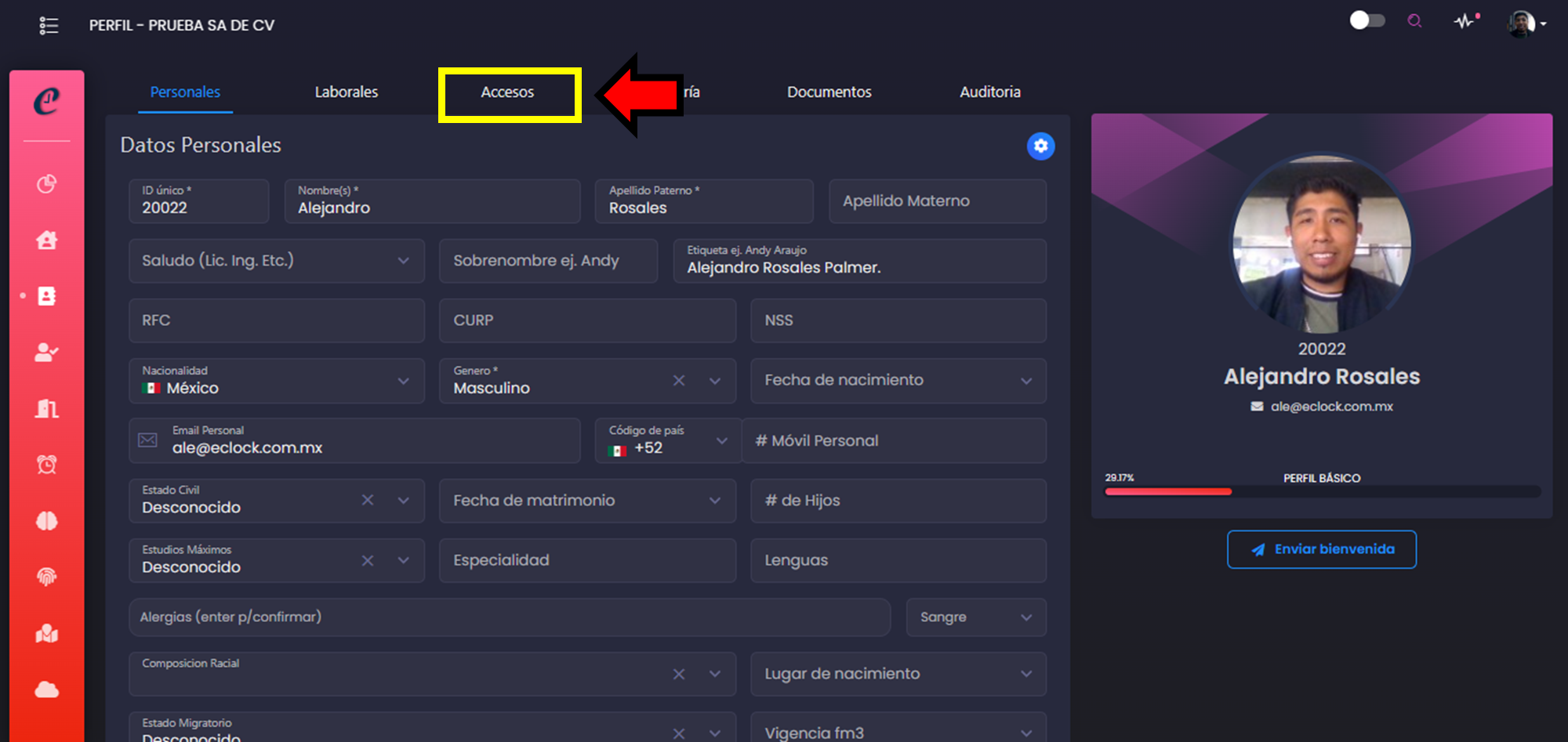Focus the NSS field
This screenshot has height=742, width=1568.
point(898,320)
